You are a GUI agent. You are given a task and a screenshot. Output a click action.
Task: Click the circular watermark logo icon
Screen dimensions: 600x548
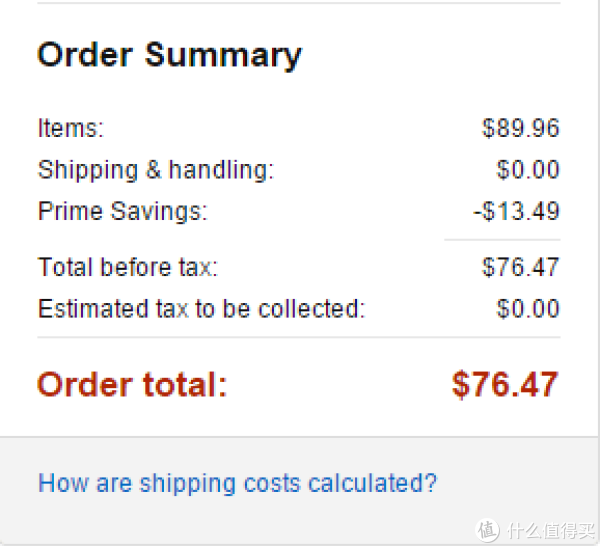[488, 530]
